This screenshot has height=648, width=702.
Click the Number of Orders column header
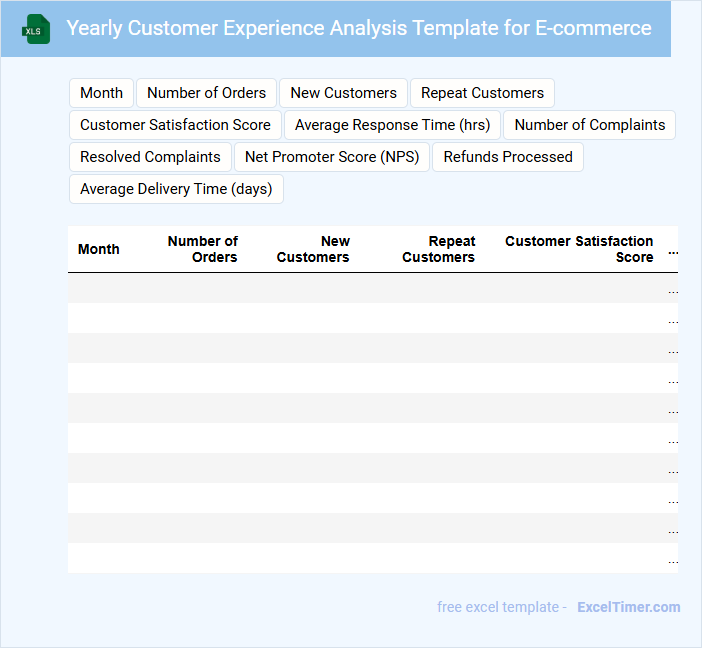203,249
